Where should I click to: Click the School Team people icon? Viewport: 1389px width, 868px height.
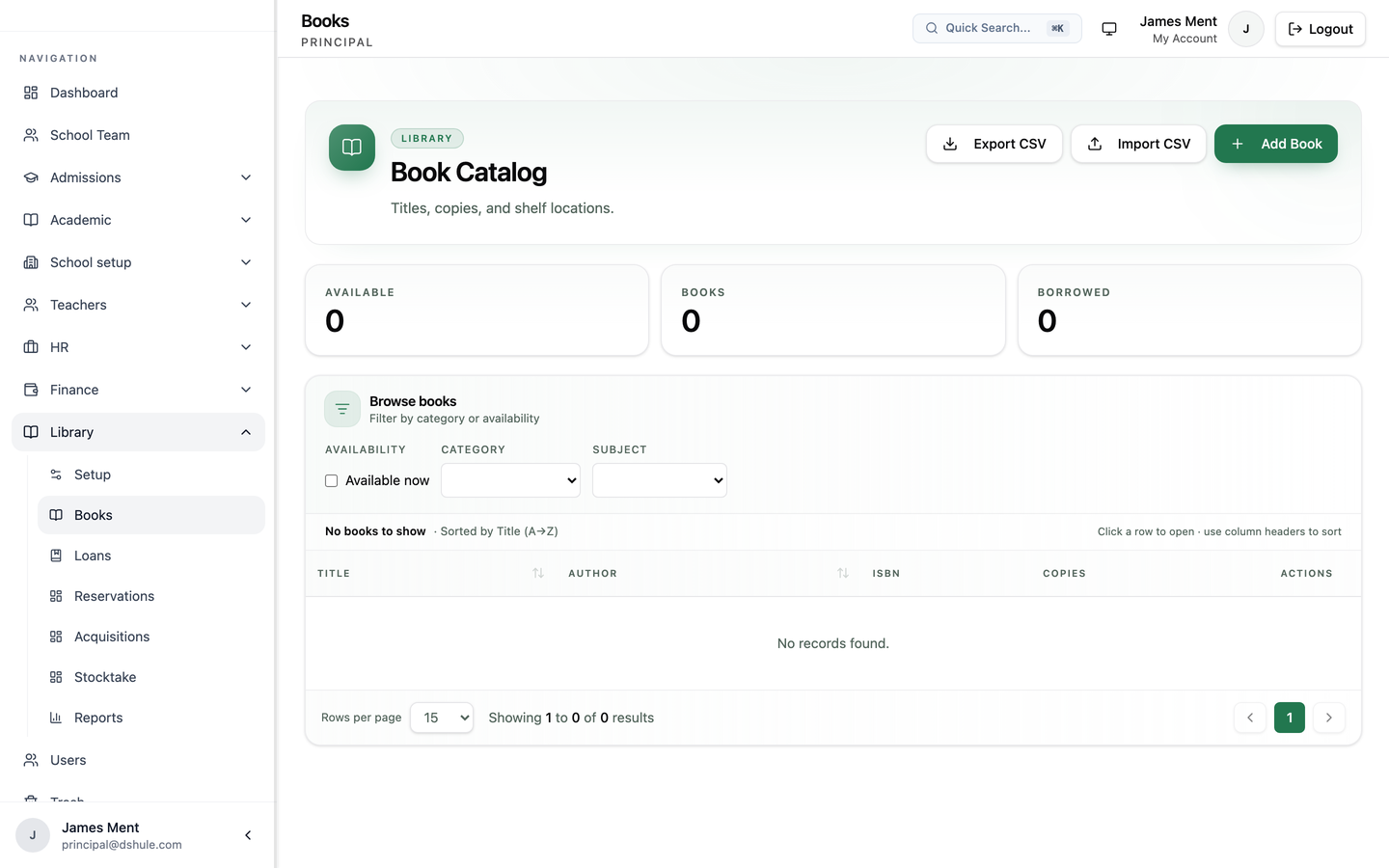tap(31, 135)
